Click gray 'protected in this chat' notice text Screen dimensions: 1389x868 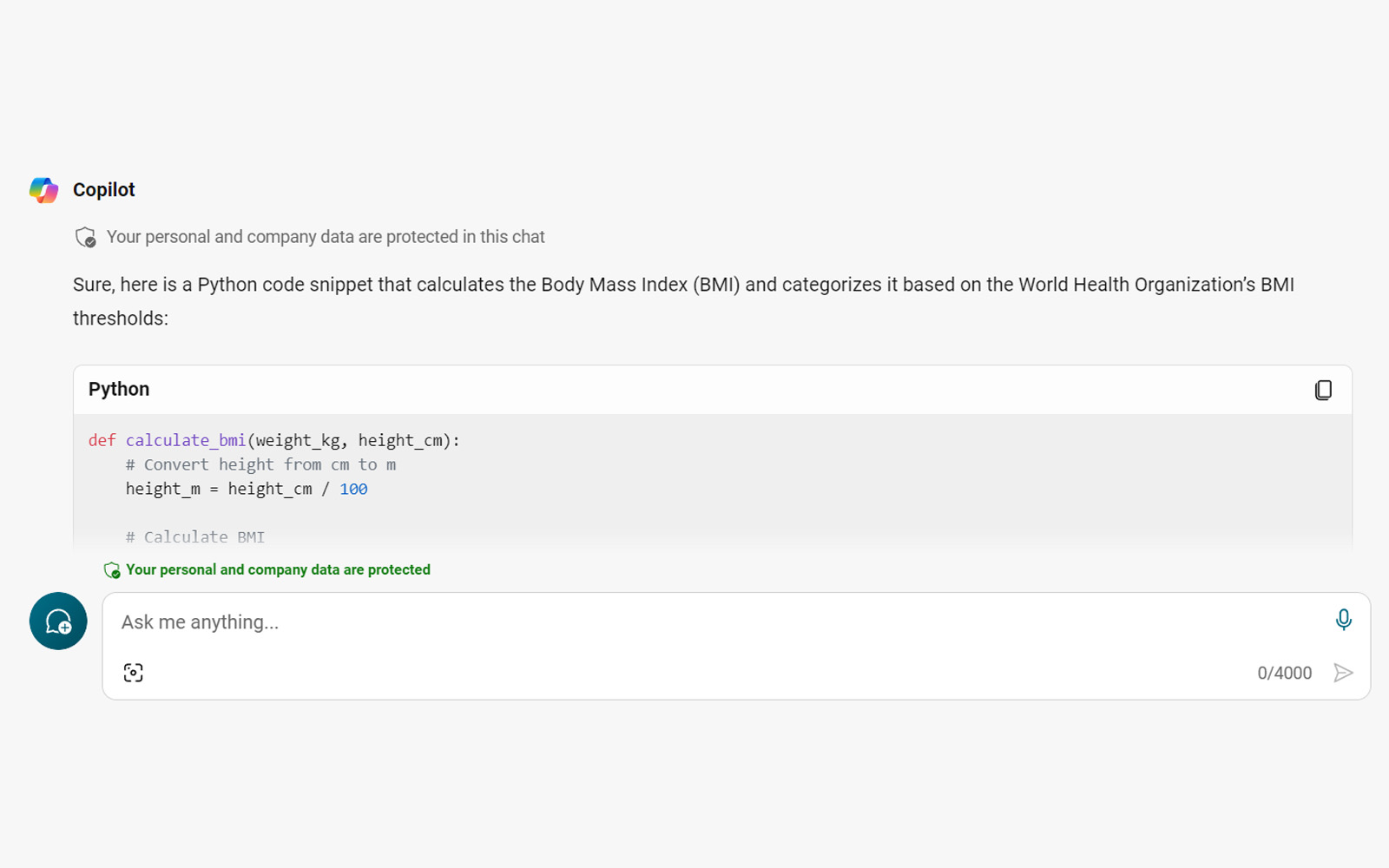pyautogui.click(x=326, y=237)
